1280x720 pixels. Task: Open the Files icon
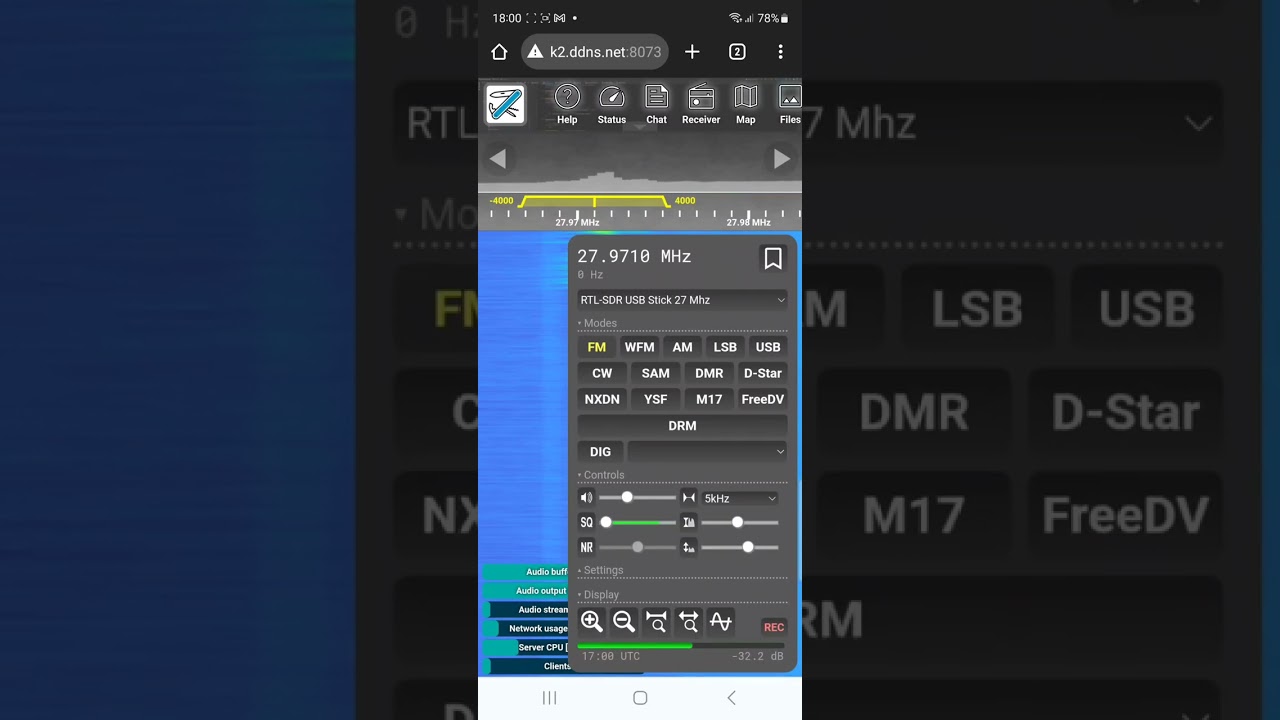789,104
